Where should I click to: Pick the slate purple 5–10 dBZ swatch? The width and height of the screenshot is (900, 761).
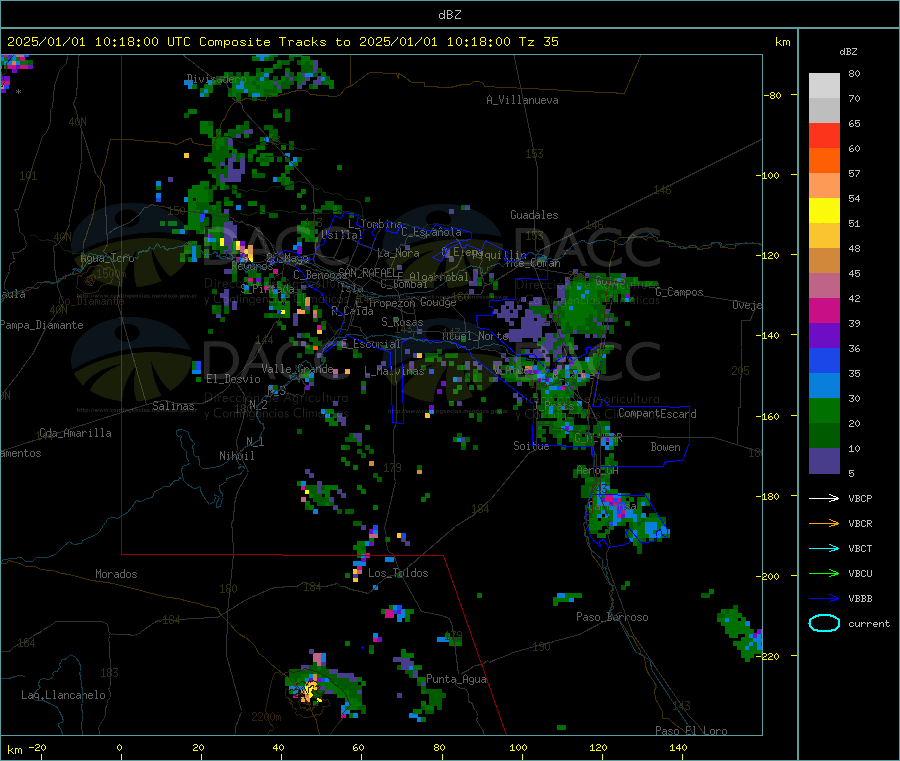coord(824,461)
